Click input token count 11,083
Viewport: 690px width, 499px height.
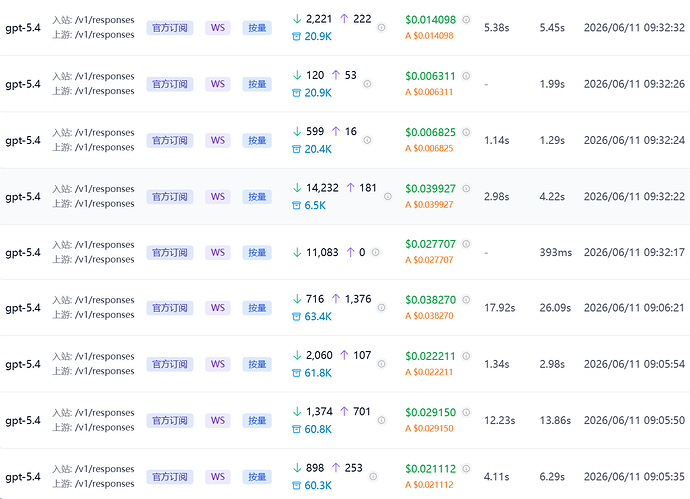click(322, 253)
